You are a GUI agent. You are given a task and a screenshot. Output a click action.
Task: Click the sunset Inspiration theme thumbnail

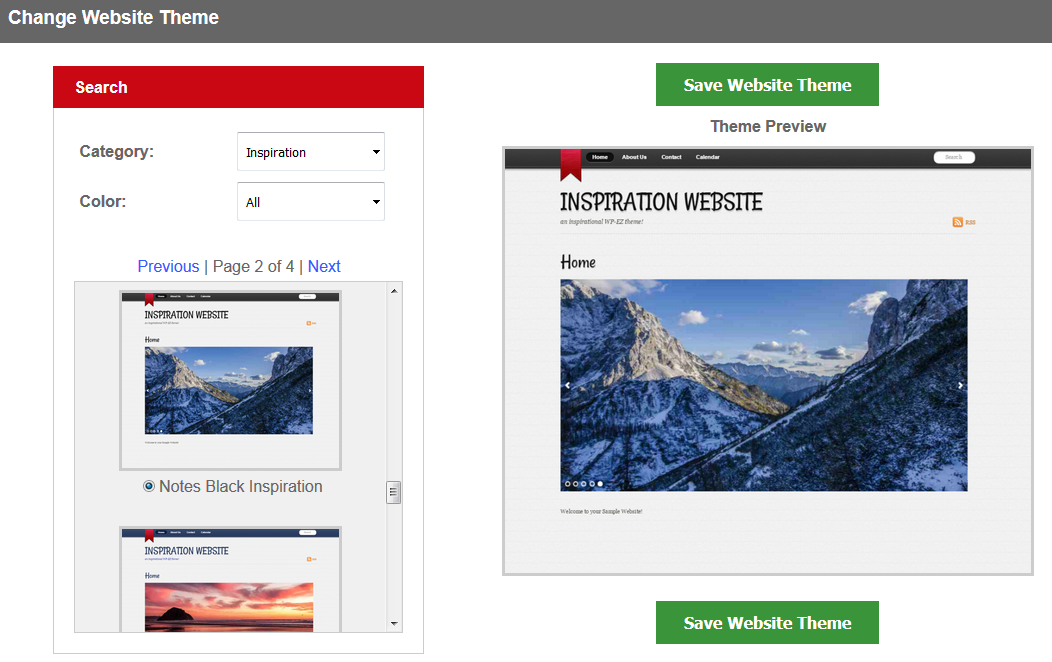[x=230, y=580]
